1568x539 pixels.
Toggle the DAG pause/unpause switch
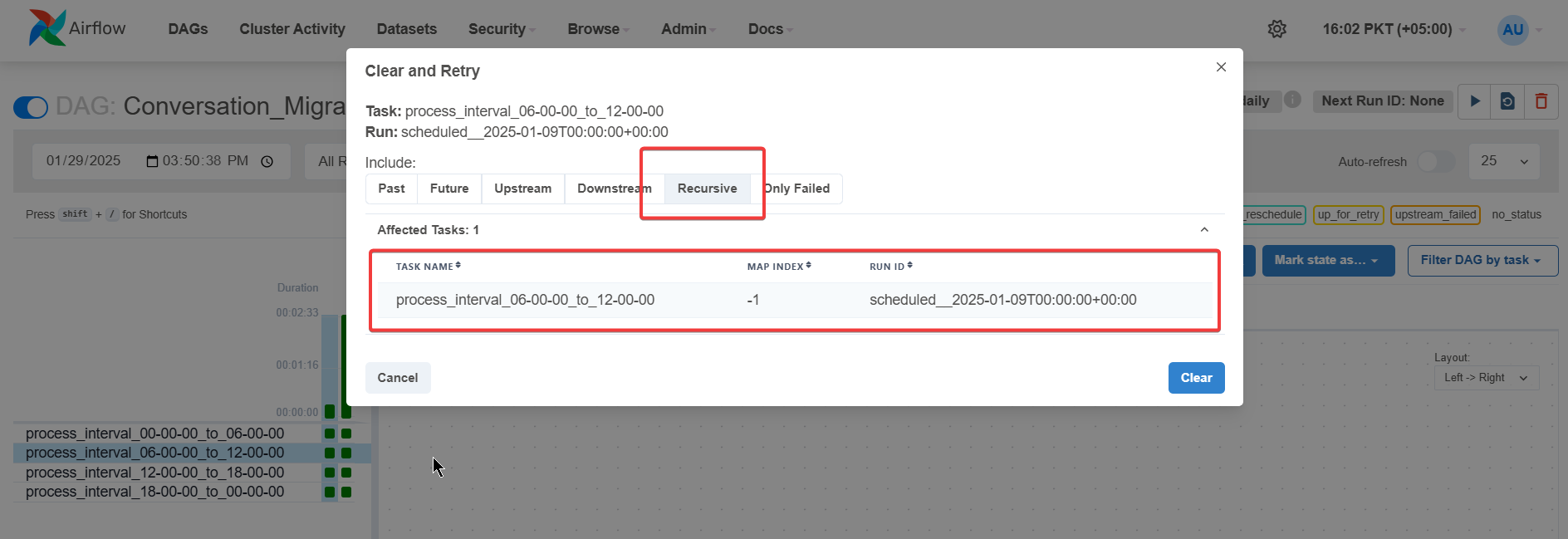[x=31, y=107]
